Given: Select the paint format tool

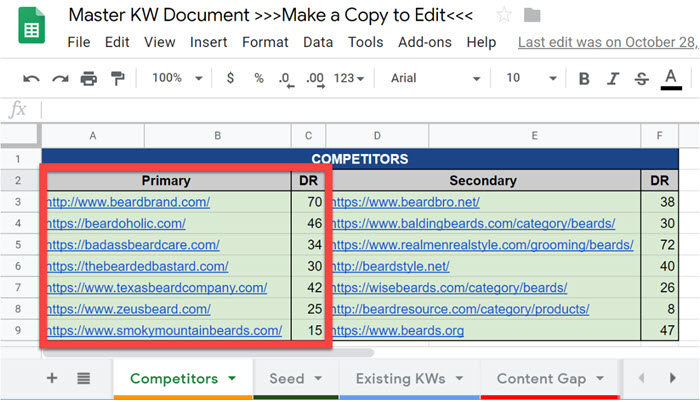Looking at the screenshot, I should (118, 79).
